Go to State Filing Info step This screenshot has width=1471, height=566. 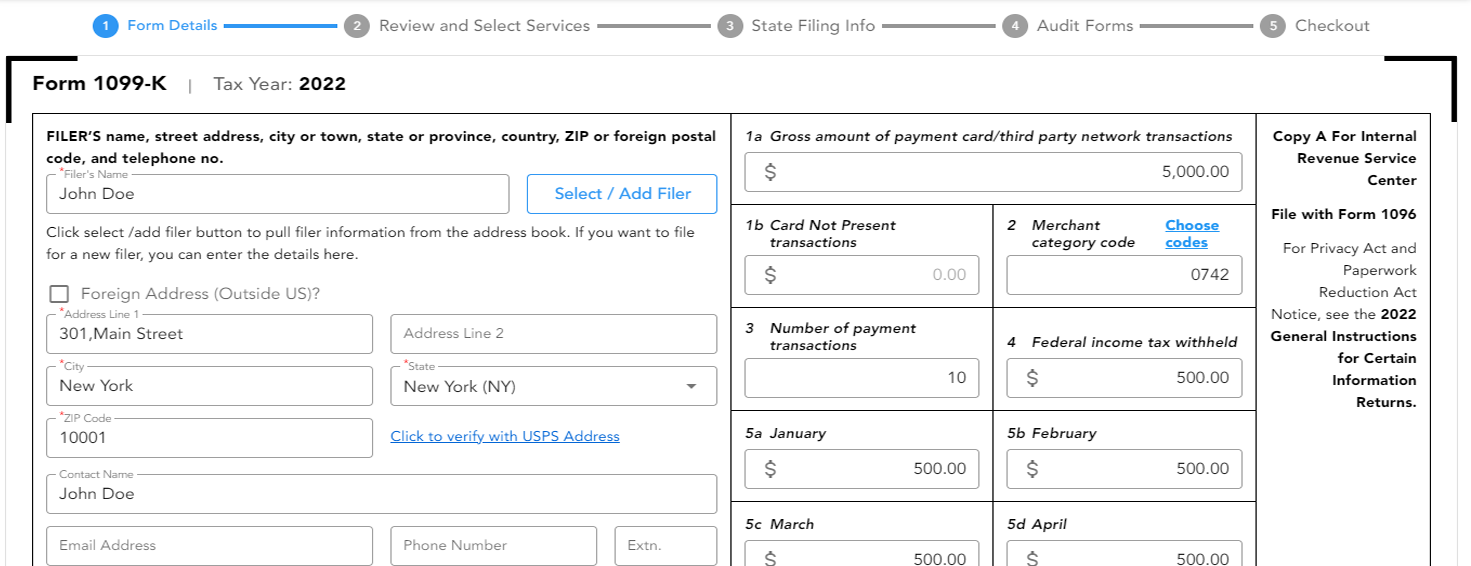point(813,26)
